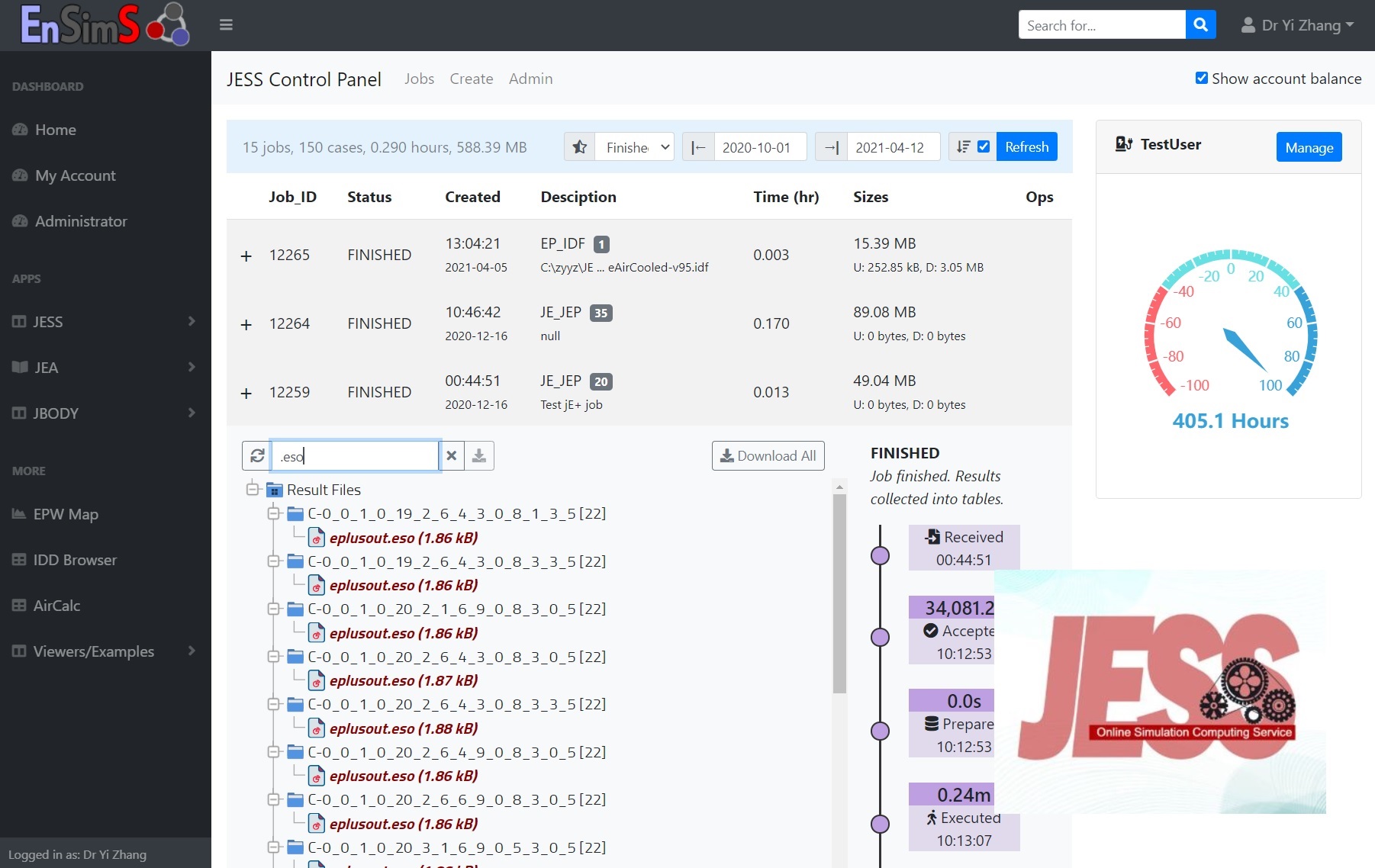Click the download icon next to filter box
Viewport: 1375px width, 868px height.
(479, 456)
